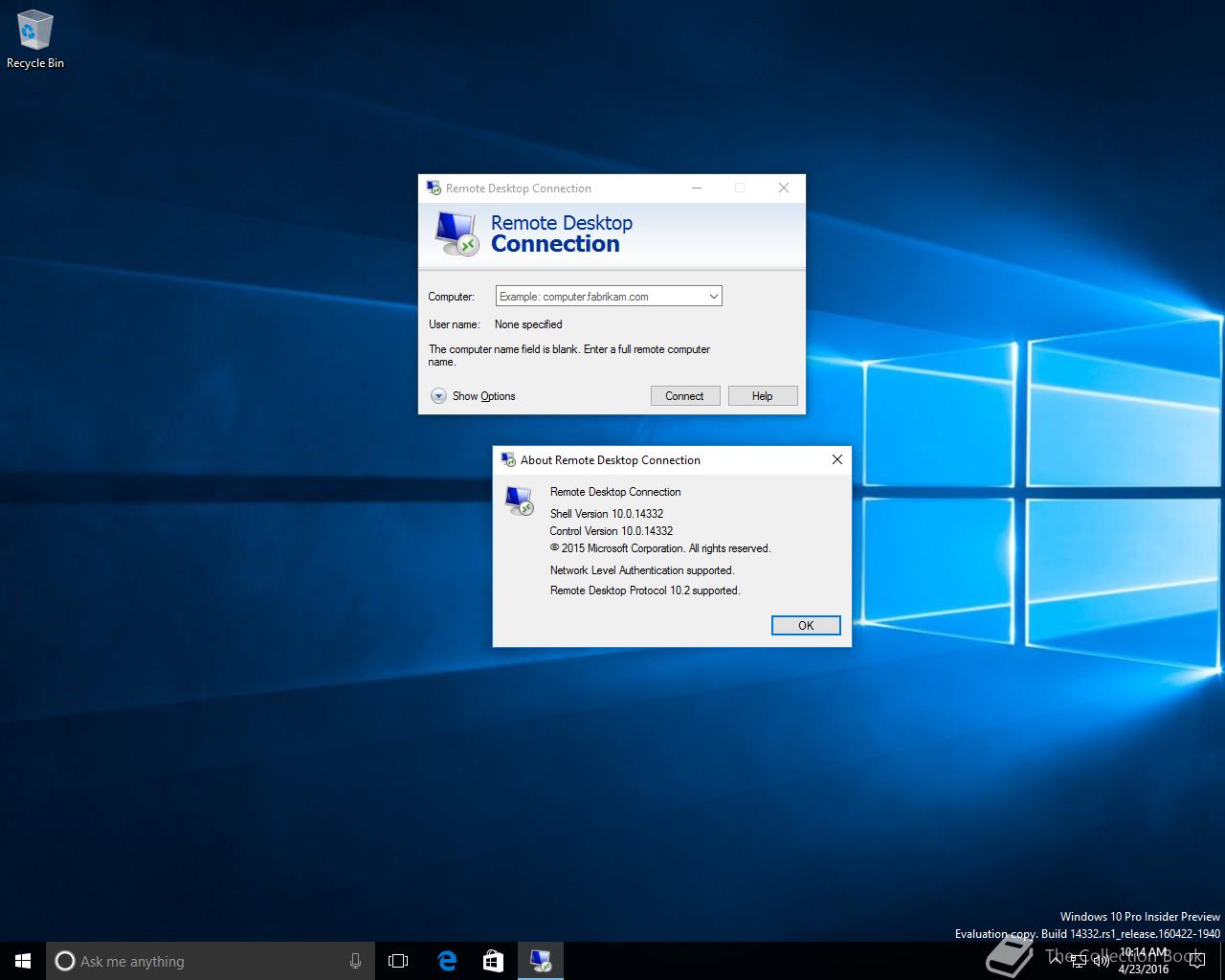Click the Ask me anything search box
The width and height of the screenshot is (1225, 980).
(210, 961)
